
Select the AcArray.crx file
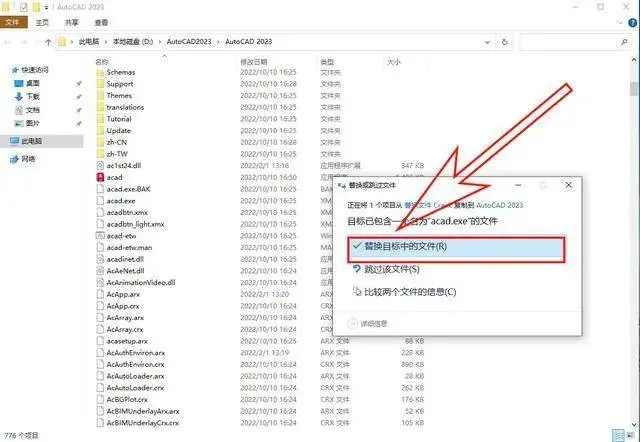tap(124, 329)
